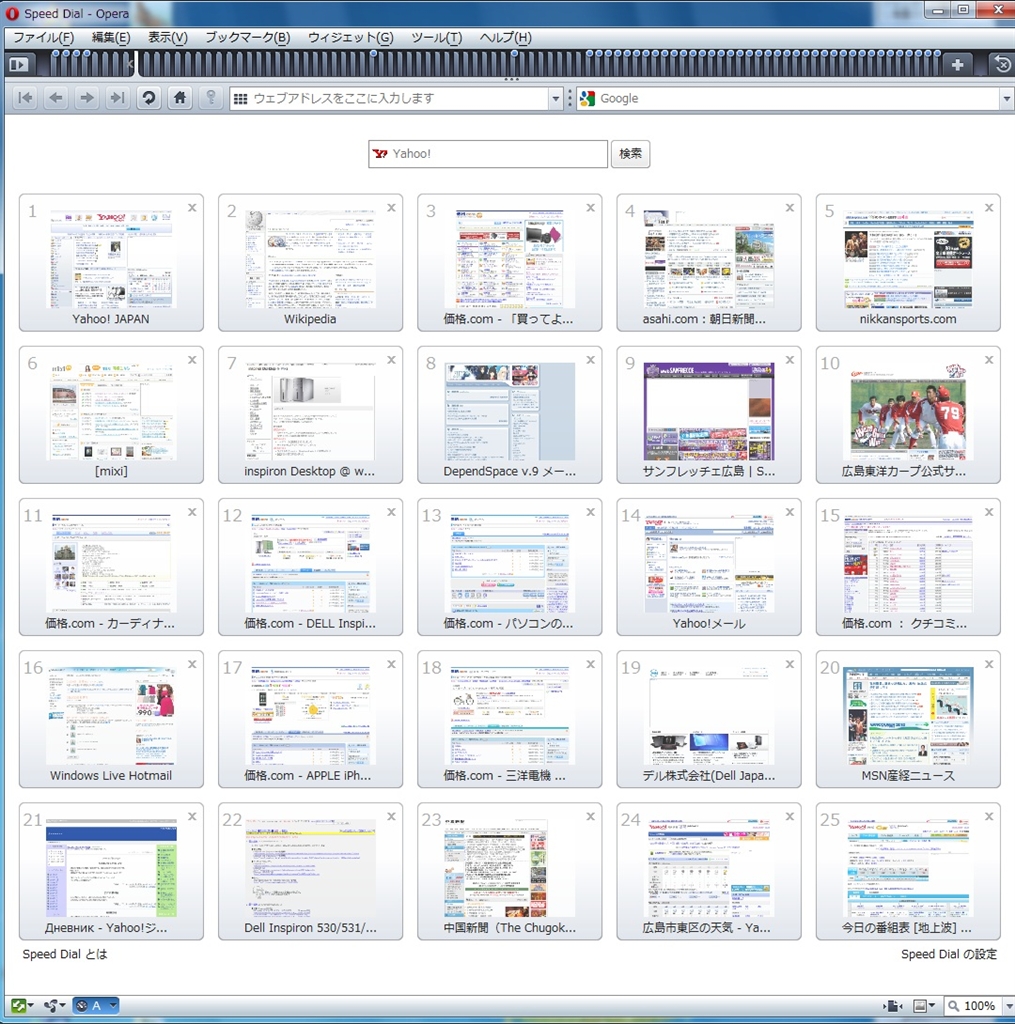The image size is (1015, 1024).
Task: Click the Google search engine icon
Action: [x=587, y=99]
